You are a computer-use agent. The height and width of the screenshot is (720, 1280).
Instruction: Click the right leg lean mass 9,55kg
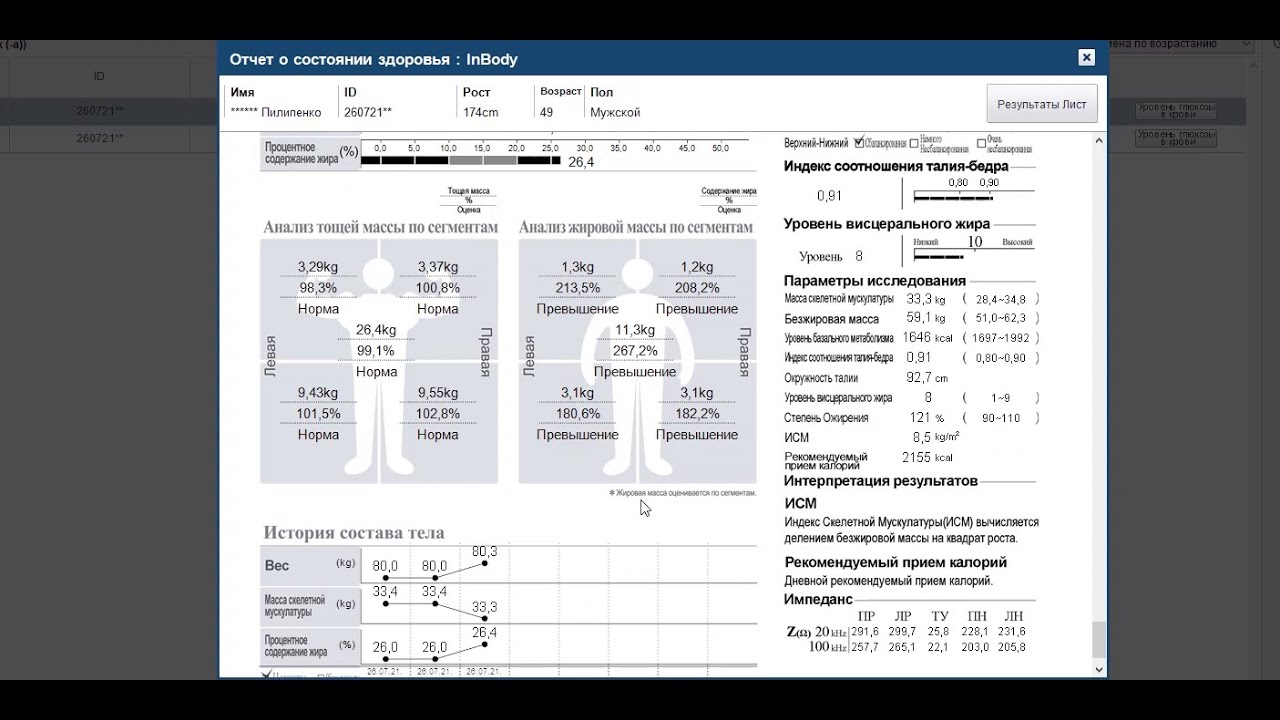point(437,393)
